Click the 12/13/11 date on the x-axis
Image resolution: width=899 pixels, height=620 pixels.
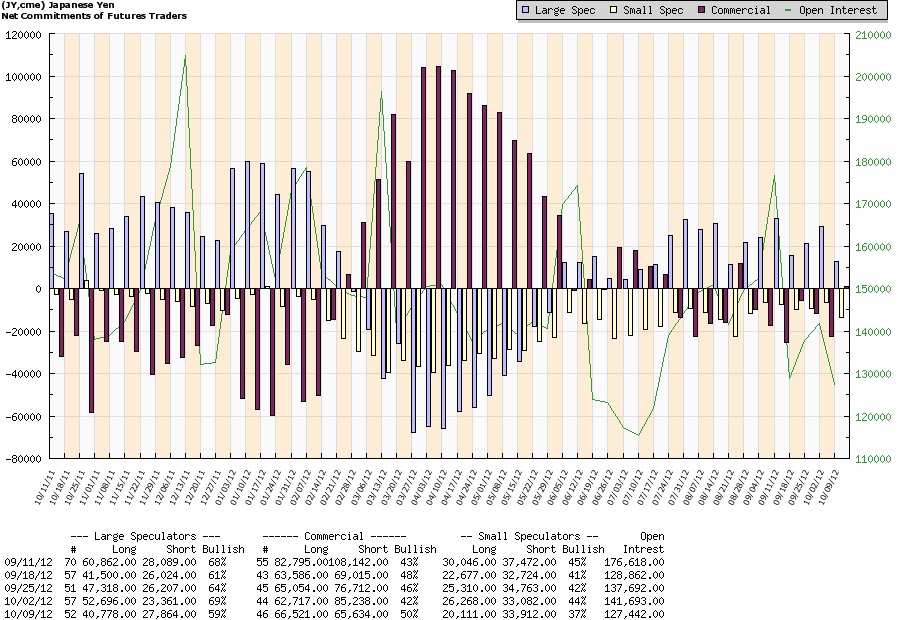pos(180,487)
